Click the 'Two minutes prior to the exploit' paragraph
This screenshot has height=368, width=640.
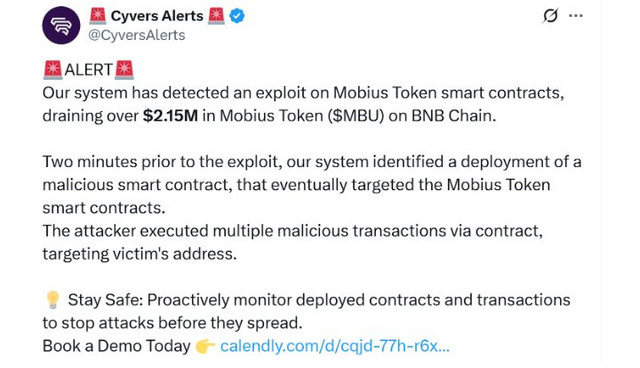[312, 185]
